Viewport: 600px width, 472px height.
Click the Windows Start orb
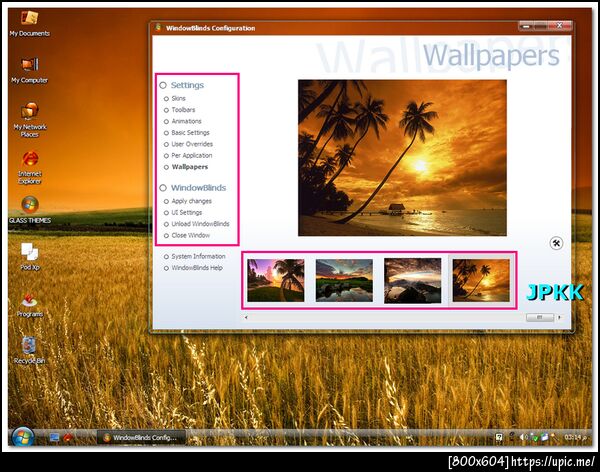[22, 437]
